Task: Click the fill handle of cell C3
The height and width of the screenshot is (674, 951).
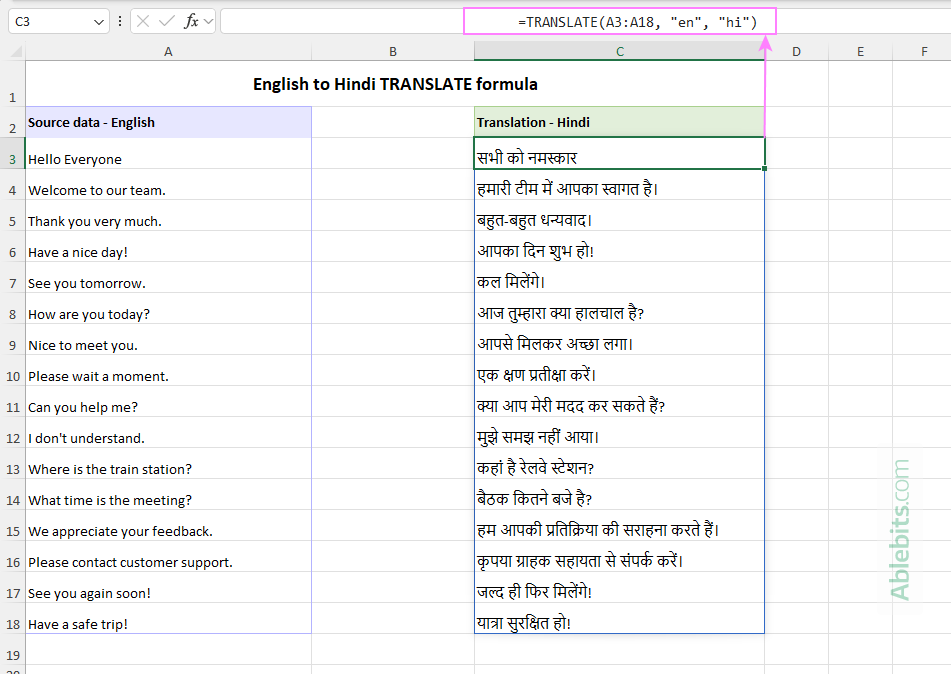Action: [764, 168]
